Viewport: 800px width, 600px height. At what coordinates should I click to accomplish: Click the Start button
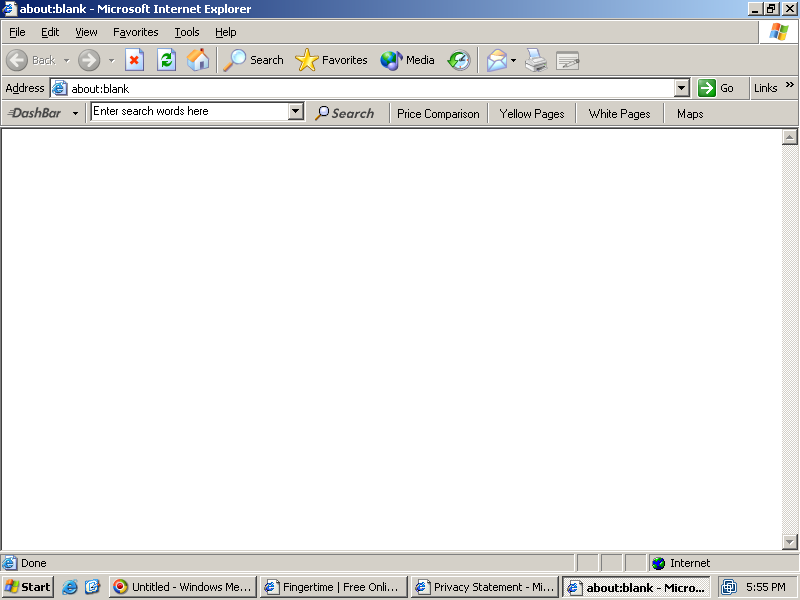click(x=28, y=587)
